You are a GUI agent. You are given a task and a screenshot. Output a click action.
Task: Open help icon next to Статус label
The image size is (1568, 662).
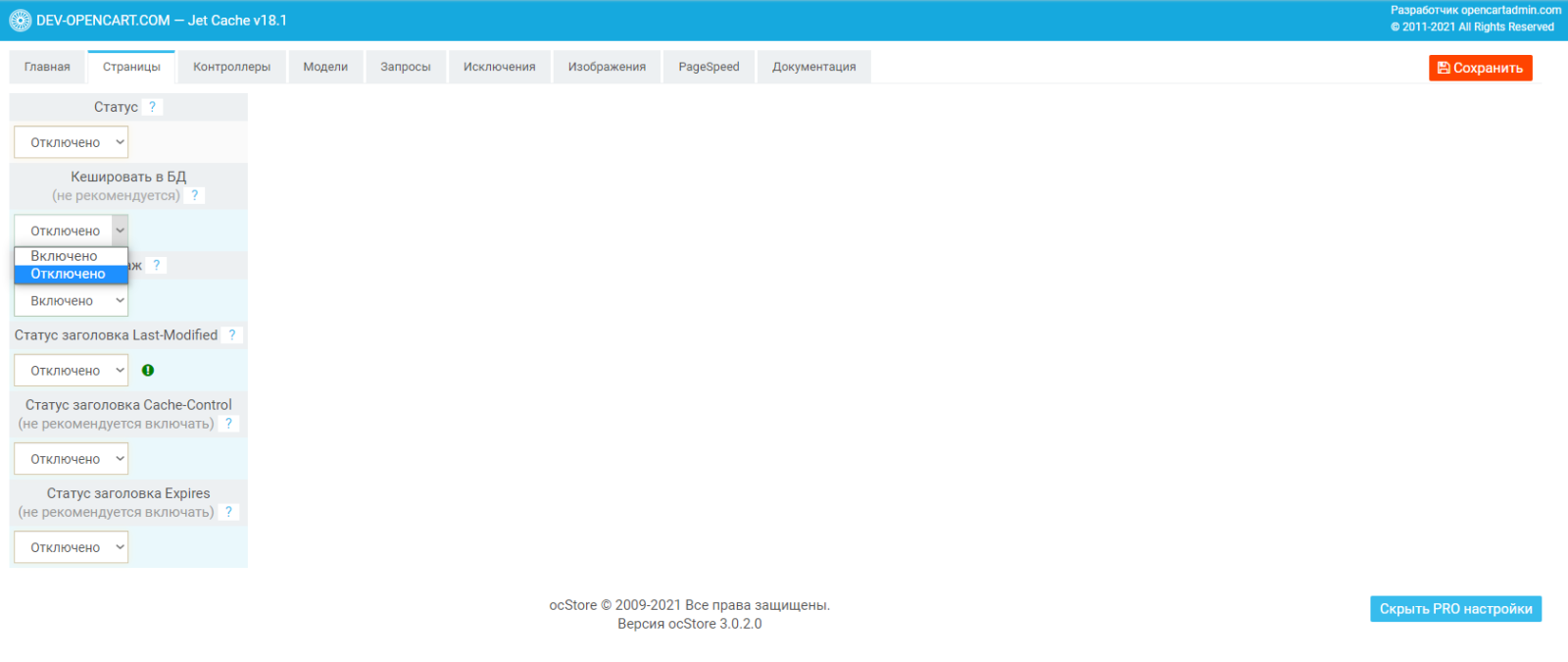coord(152,107)
